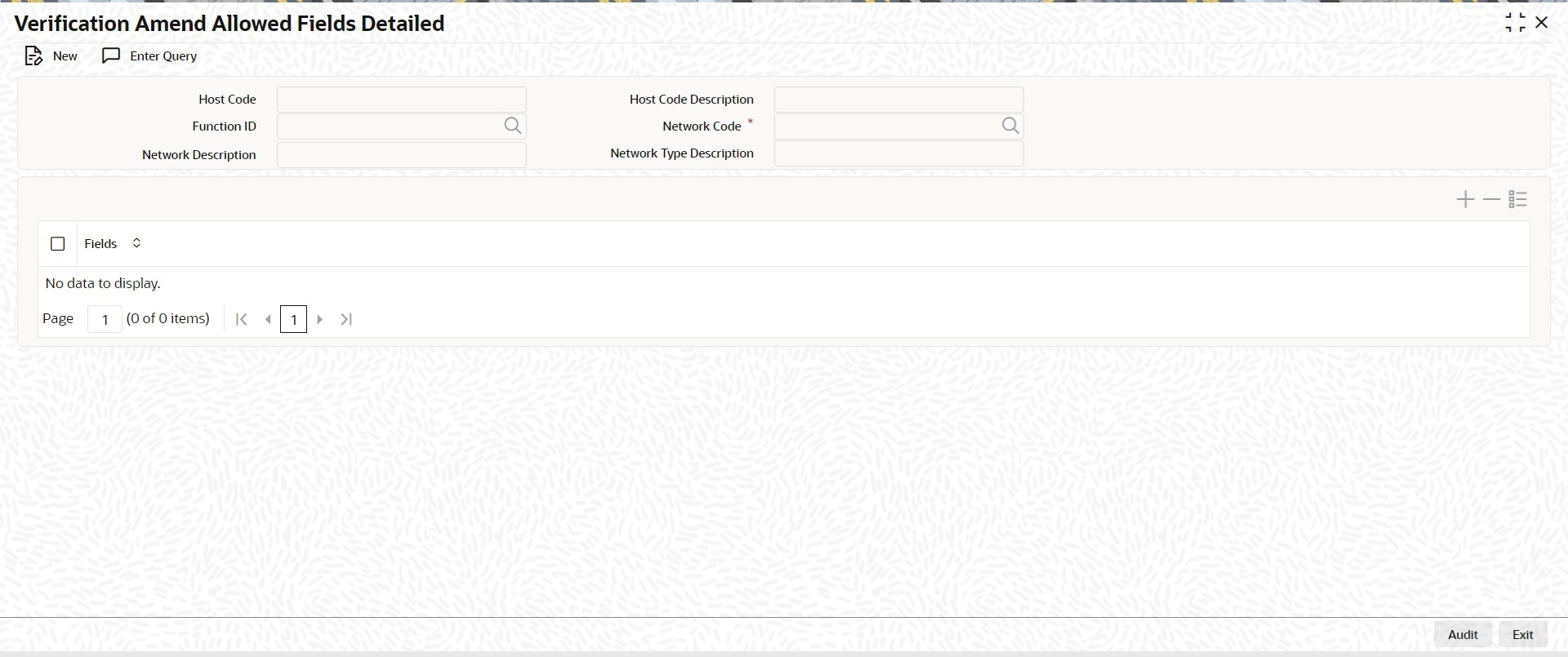Viewport: 1568px width, 657px height.
Task: Click the '(0 of 0 items)' text
Action: [x=168, y=318]
